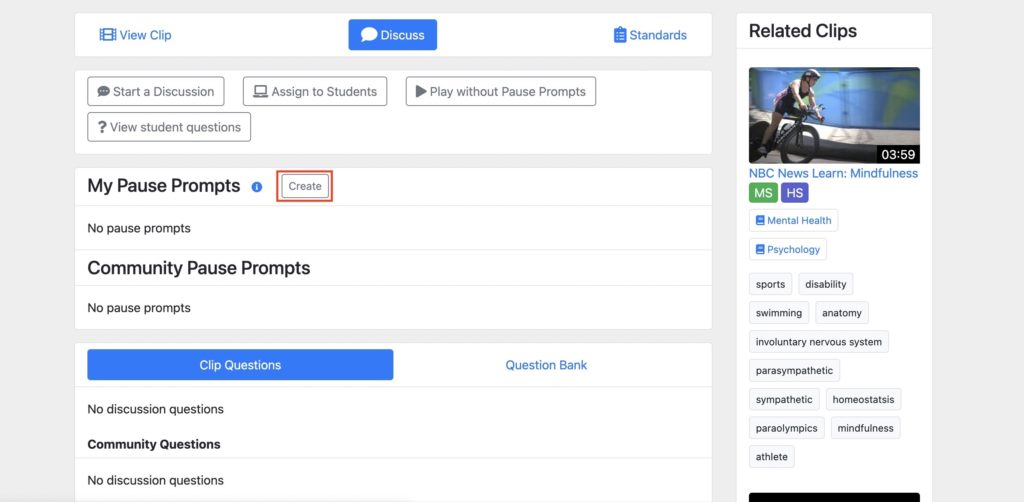The height and width of the screenshot is (502, 1024).
Task: Click the homeostatsis tag
Action: (x=863, y=400)
